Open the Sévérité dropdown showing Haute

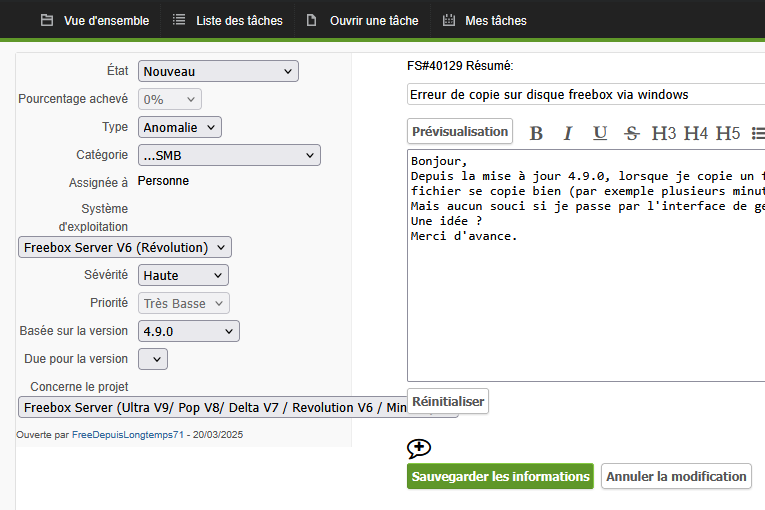tap(183, 275)
